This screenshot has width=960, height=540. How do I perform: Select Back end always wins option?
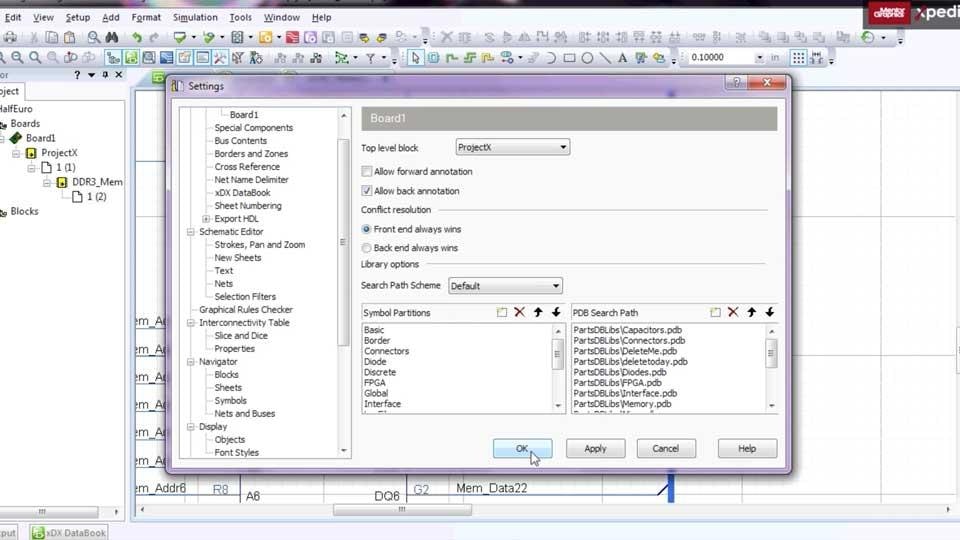[367, 248]
